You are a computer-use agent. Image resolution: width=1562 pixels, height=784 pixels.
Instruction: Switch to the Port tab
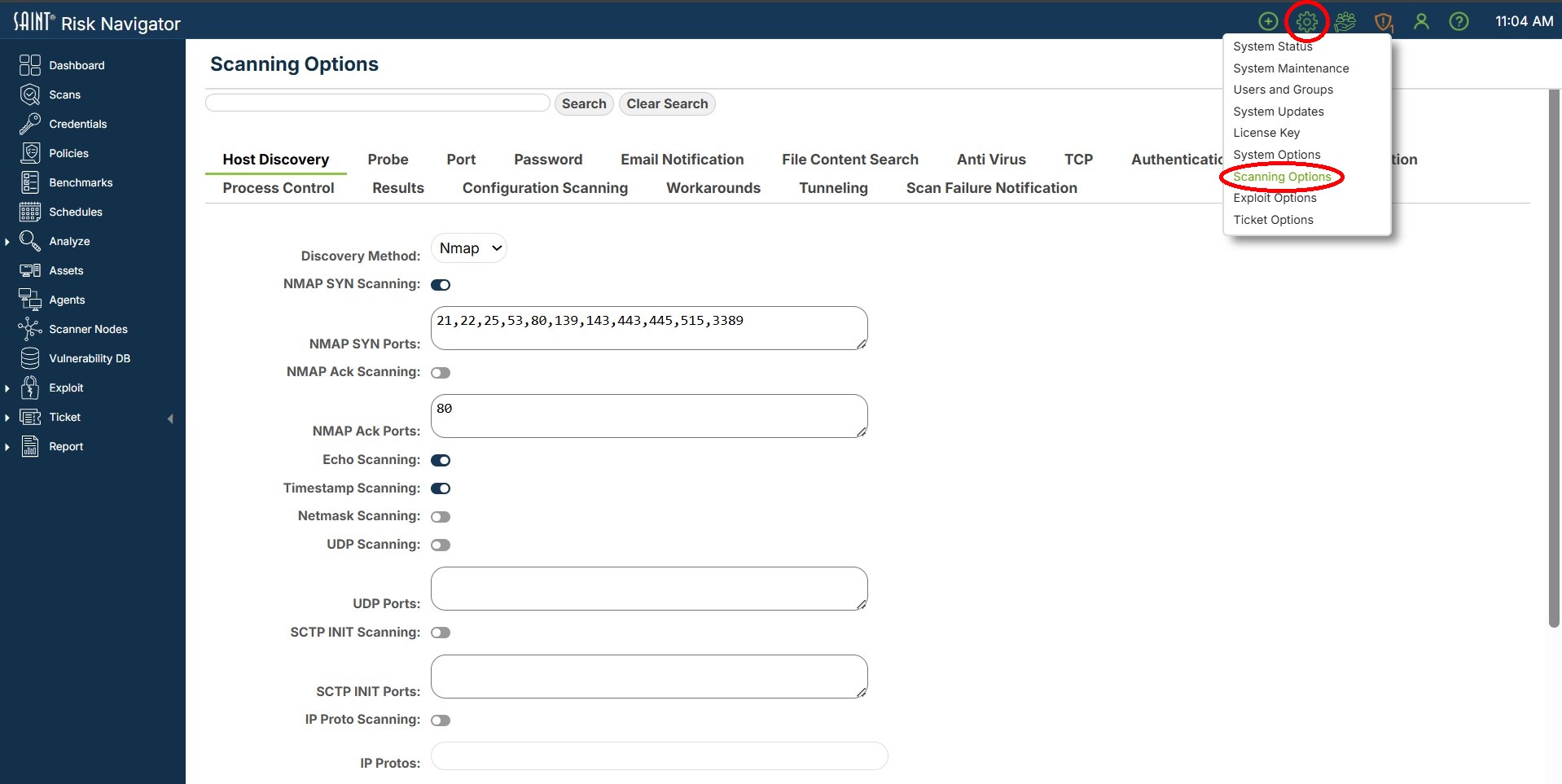461,160
